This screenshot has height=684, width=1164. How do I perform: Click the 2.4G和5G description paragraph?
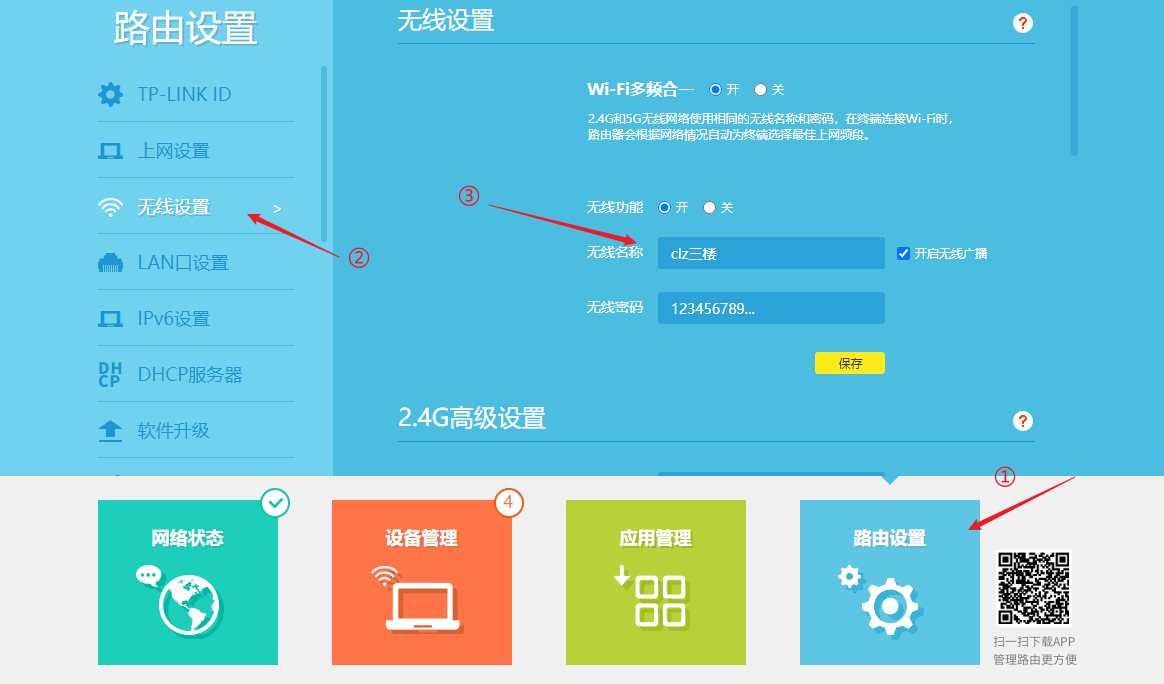tap(771, 127)
